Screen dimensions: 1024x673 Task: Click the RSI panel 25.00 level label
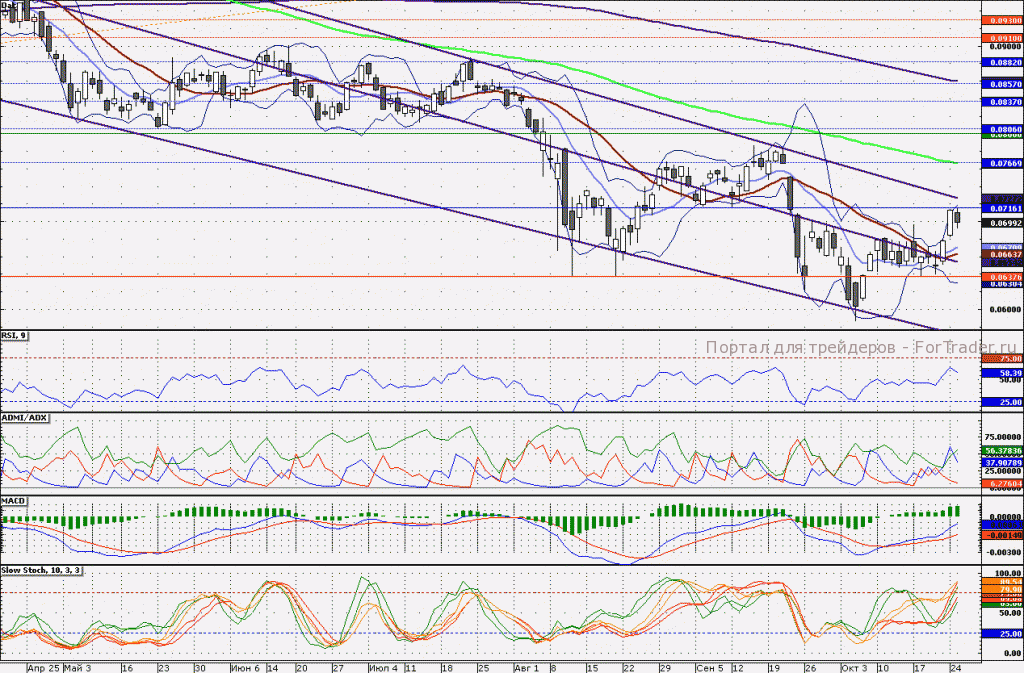1002,402
